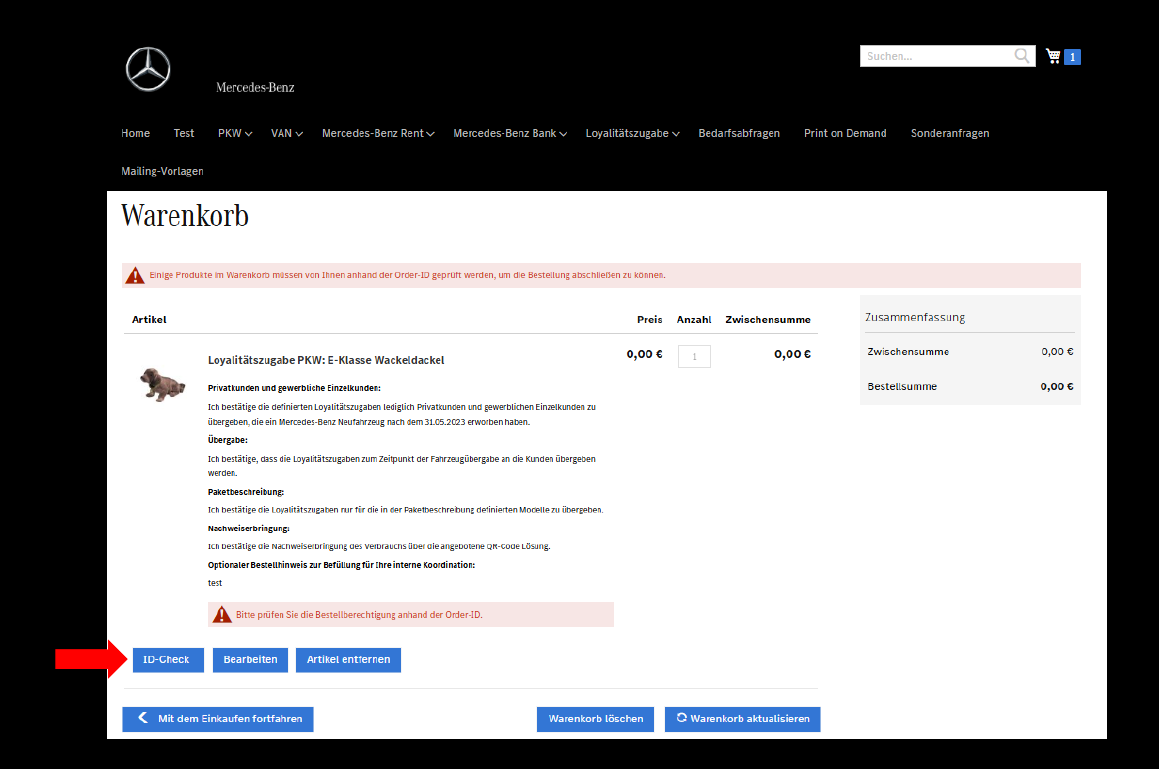The image size is (1159, 769).
Task: Click the Warenkorb aktualisieren button
Action: [x=742, y=719]
